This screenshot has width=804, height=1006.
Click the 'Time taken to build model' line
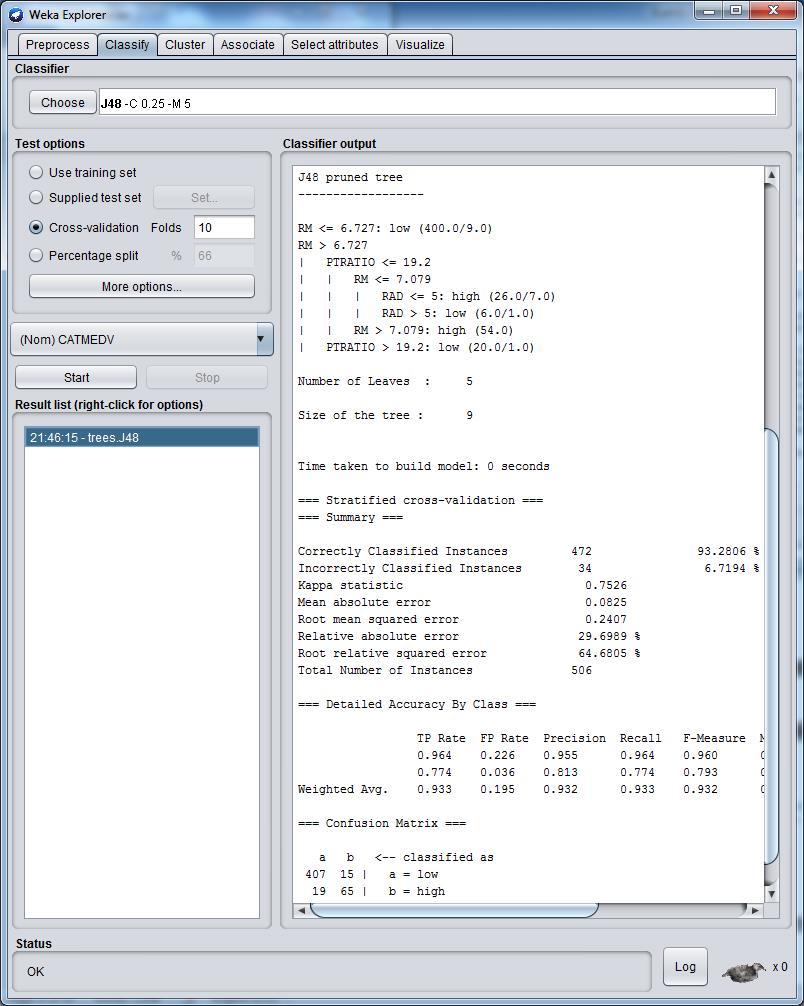pyautogui.click(x=423, y=466)
